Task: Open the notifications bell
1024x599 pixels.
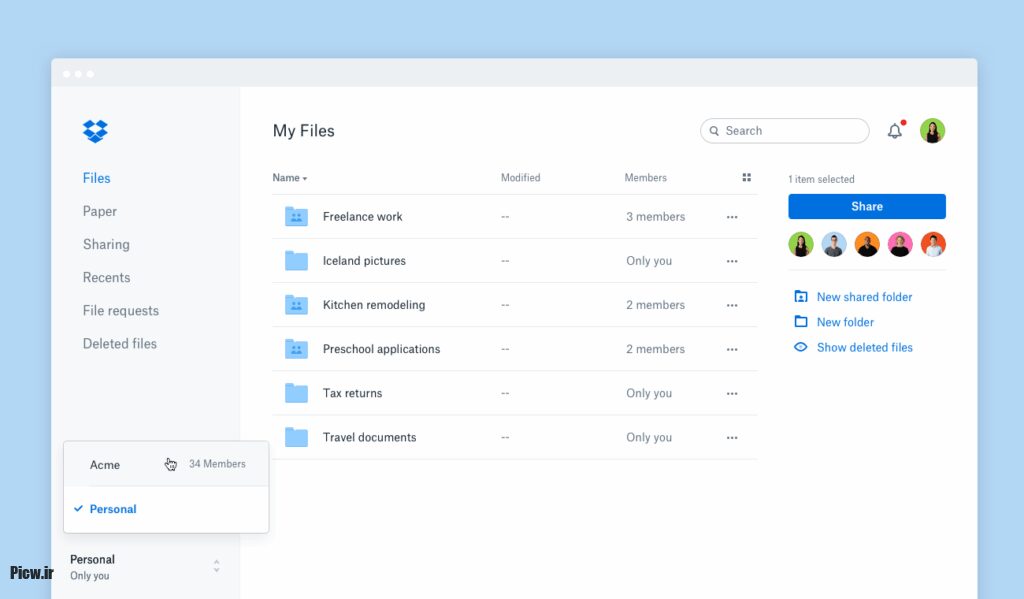Action: 895,131
